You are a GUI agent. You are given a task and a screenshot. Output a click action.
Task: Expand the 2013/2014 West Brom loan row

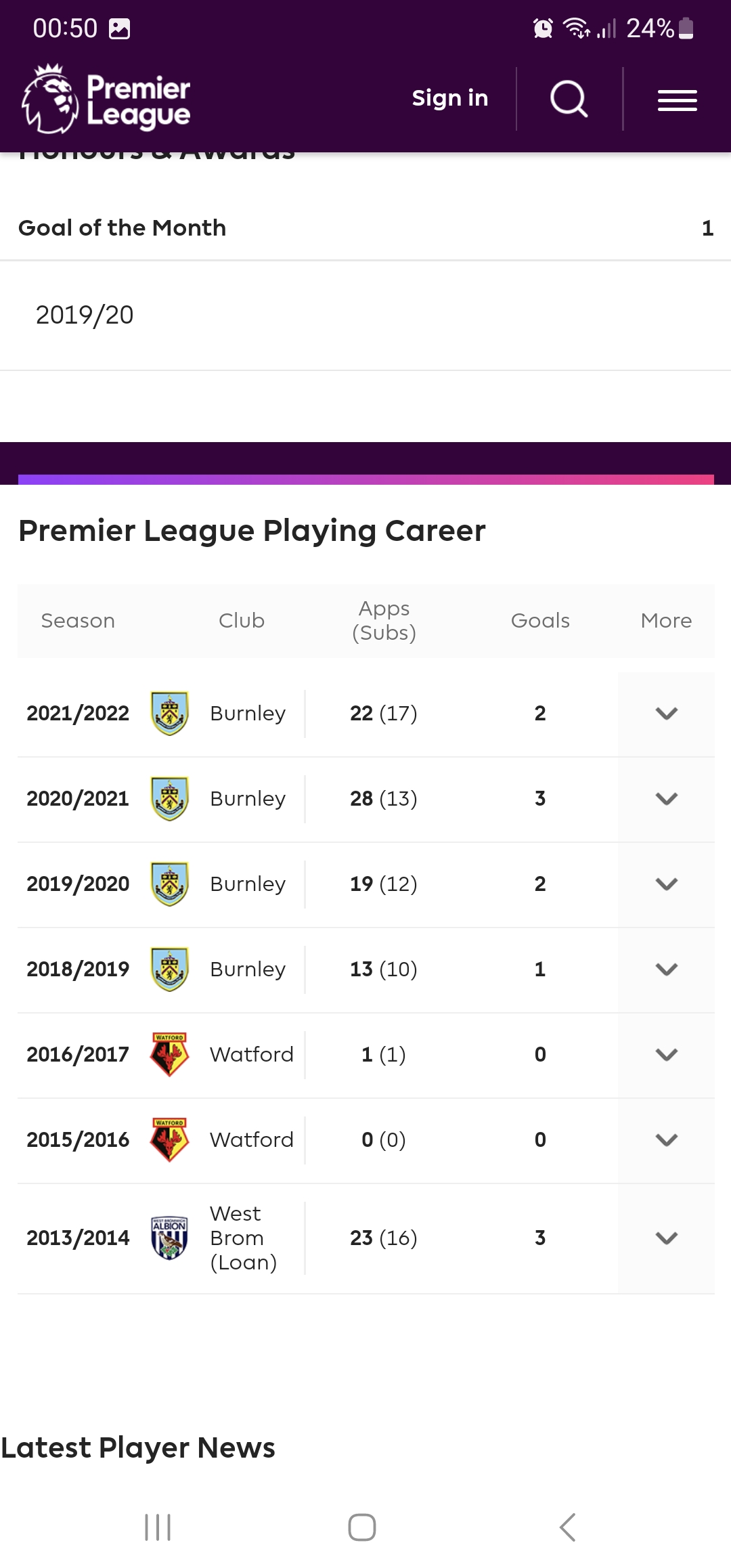pos(666,1238)
